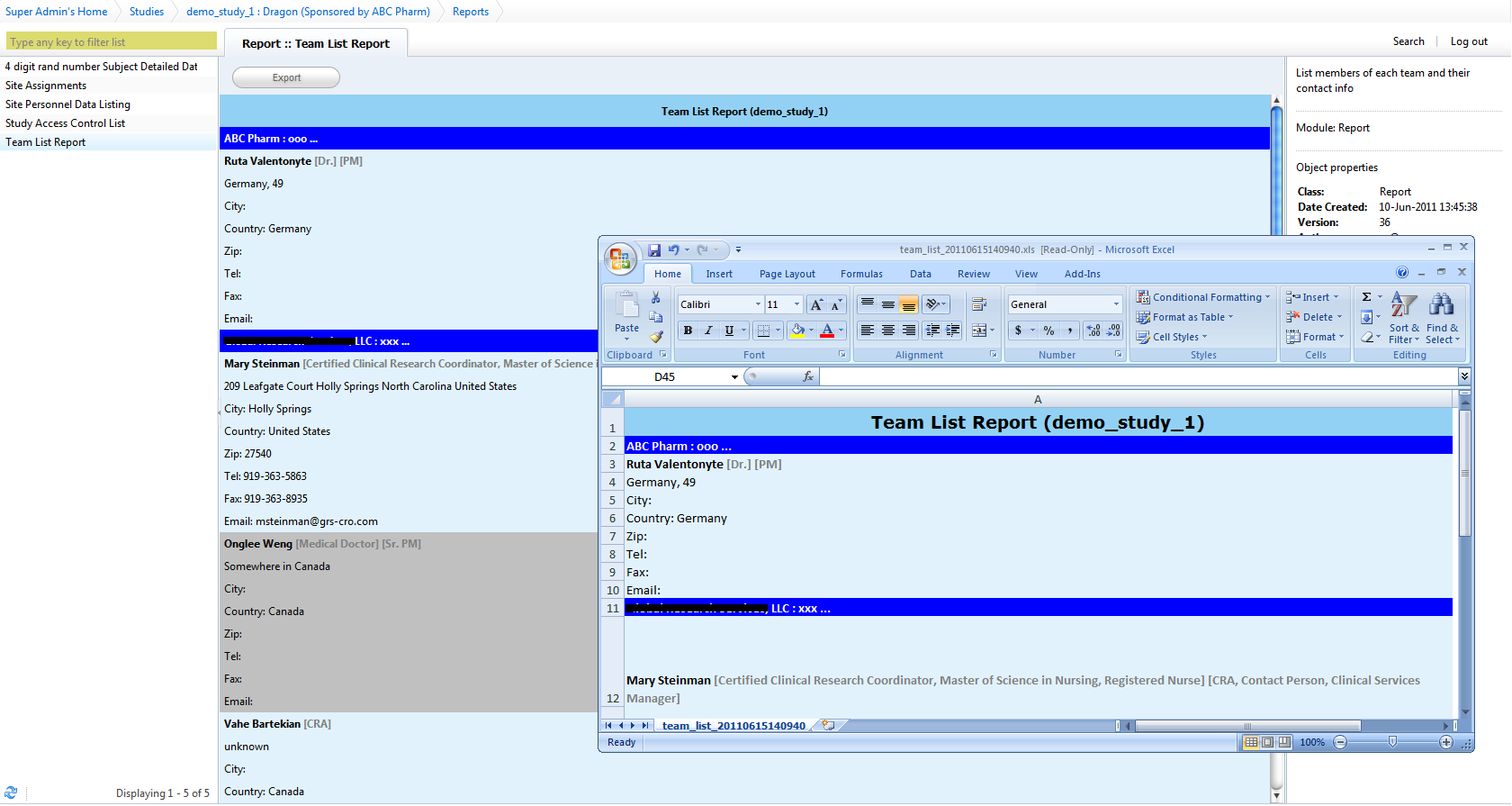Open Site Assignments report in sidebar
The image size is (1512, 806).
[46, 86]
